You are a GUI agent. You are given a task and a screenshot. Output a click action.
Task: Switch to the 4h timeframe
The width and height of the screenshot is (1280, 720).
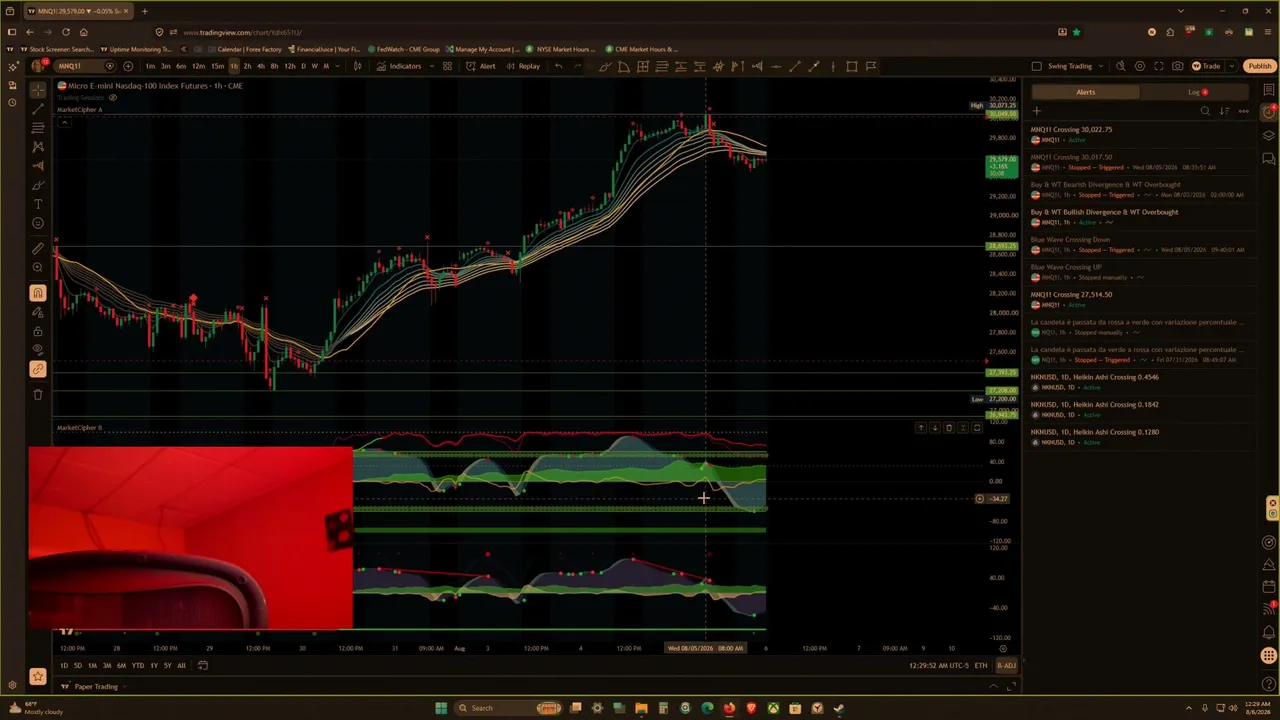pos(260,66)
